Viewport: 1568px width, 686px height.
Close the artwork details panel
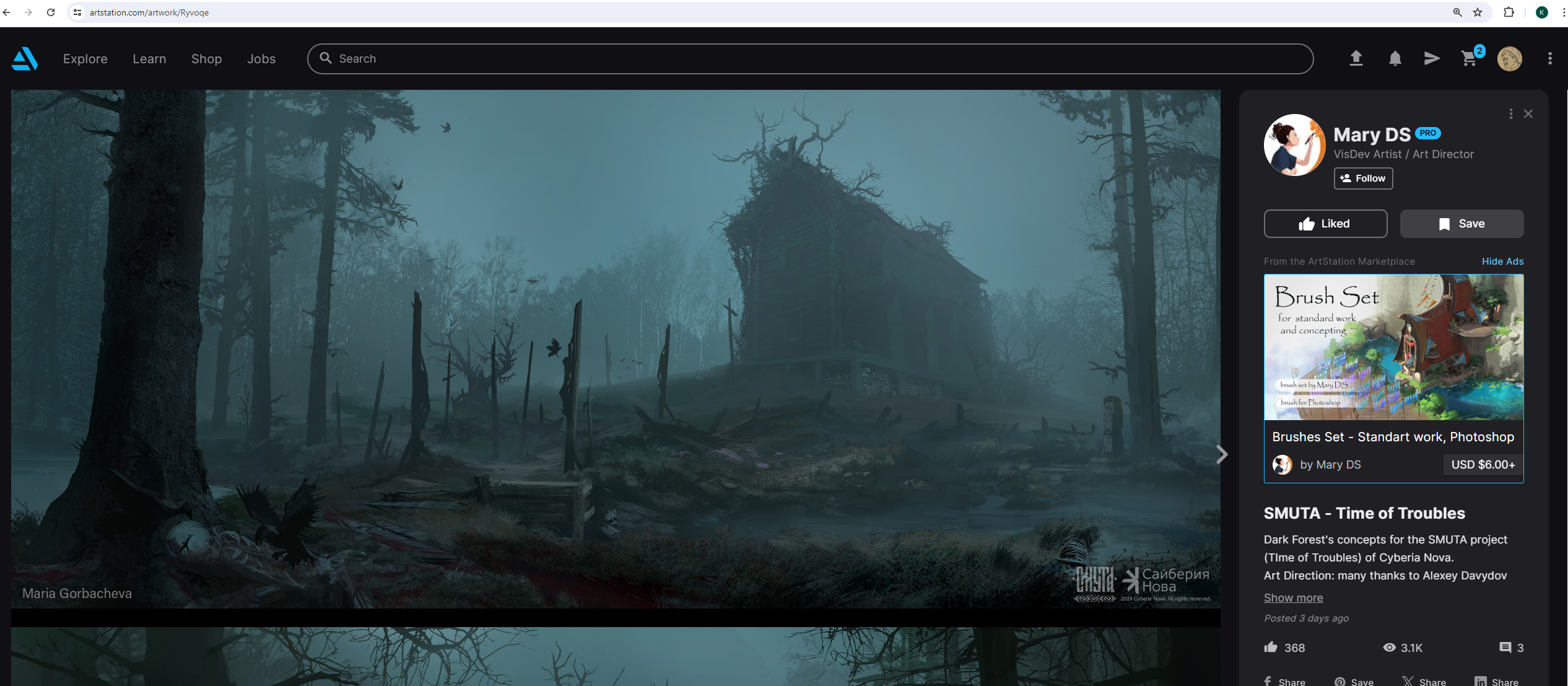[x=1528, y=114]
